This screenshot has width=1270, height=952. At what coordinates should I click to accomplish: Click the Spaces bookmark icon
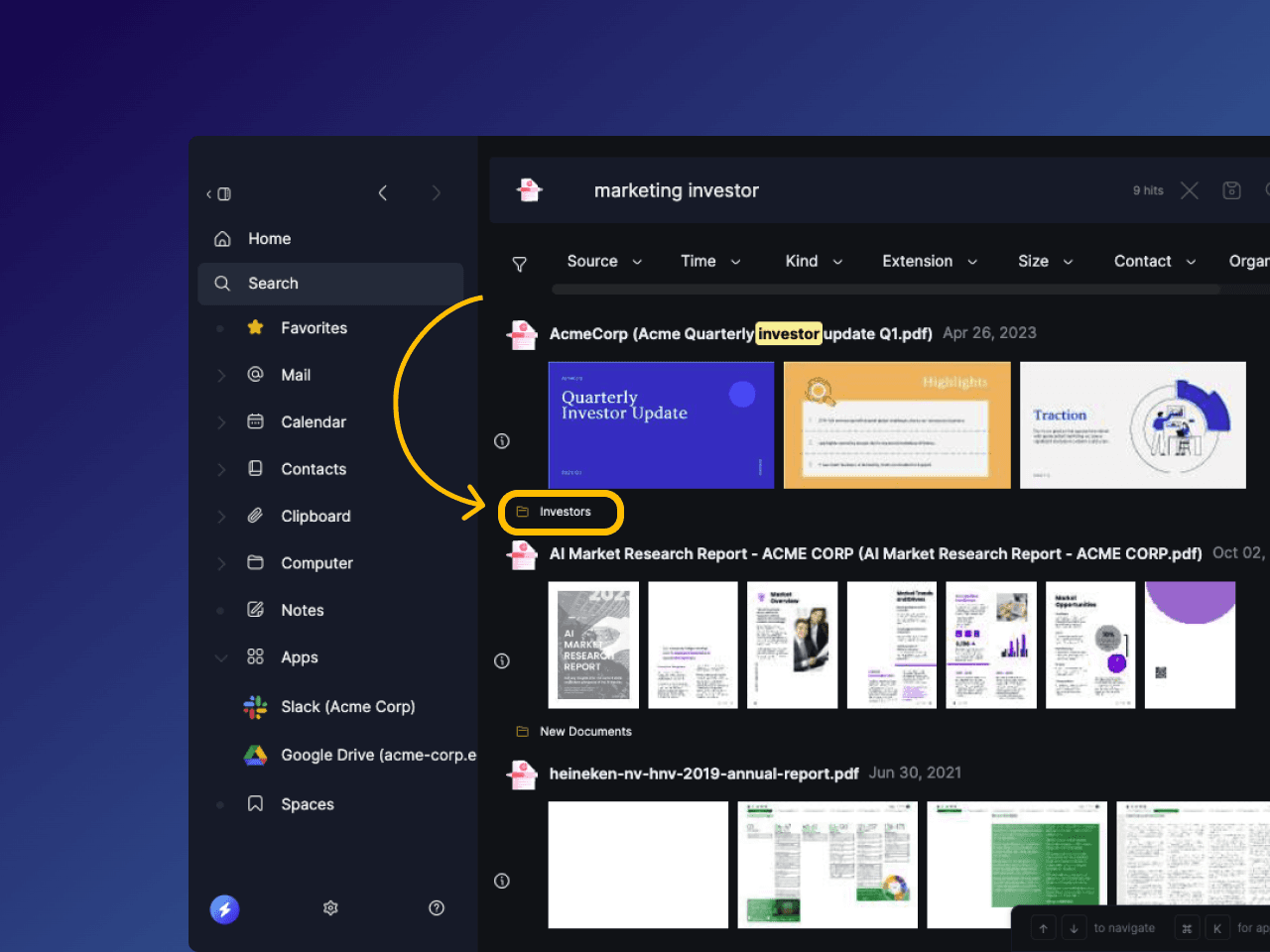(x=255, y=803)
